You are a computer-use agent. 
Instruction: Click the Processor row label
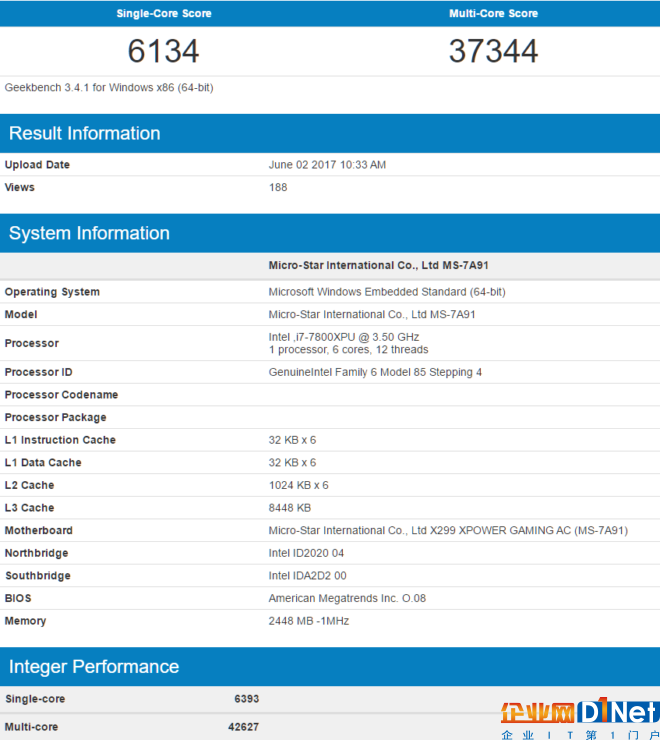pos(32,343)
